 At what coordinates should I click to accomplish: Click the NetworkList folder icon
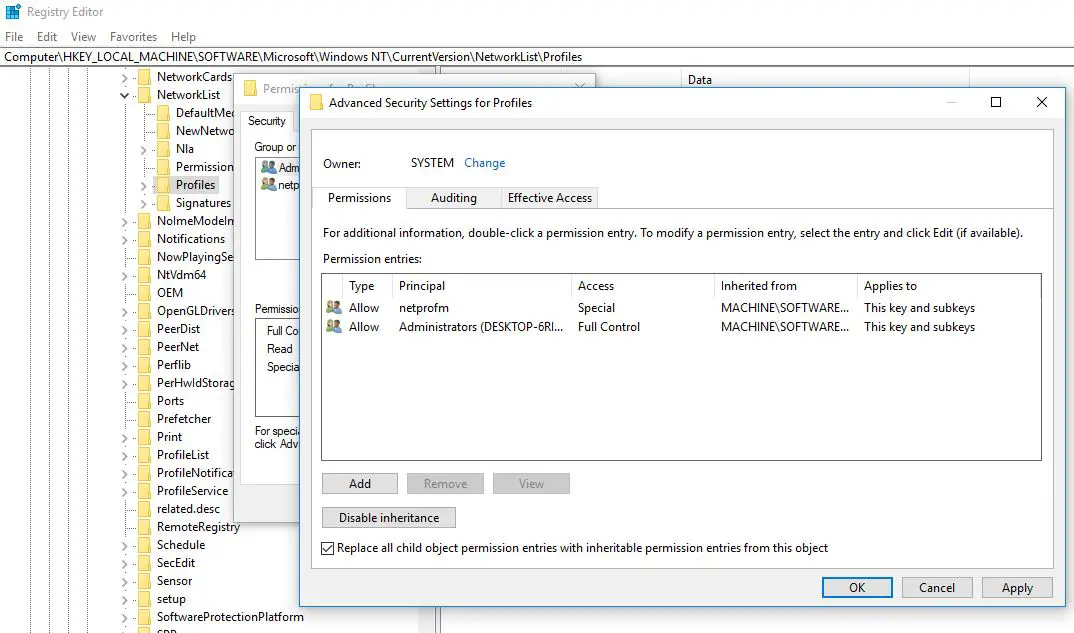pyautogui.click(x=144, y=95)
